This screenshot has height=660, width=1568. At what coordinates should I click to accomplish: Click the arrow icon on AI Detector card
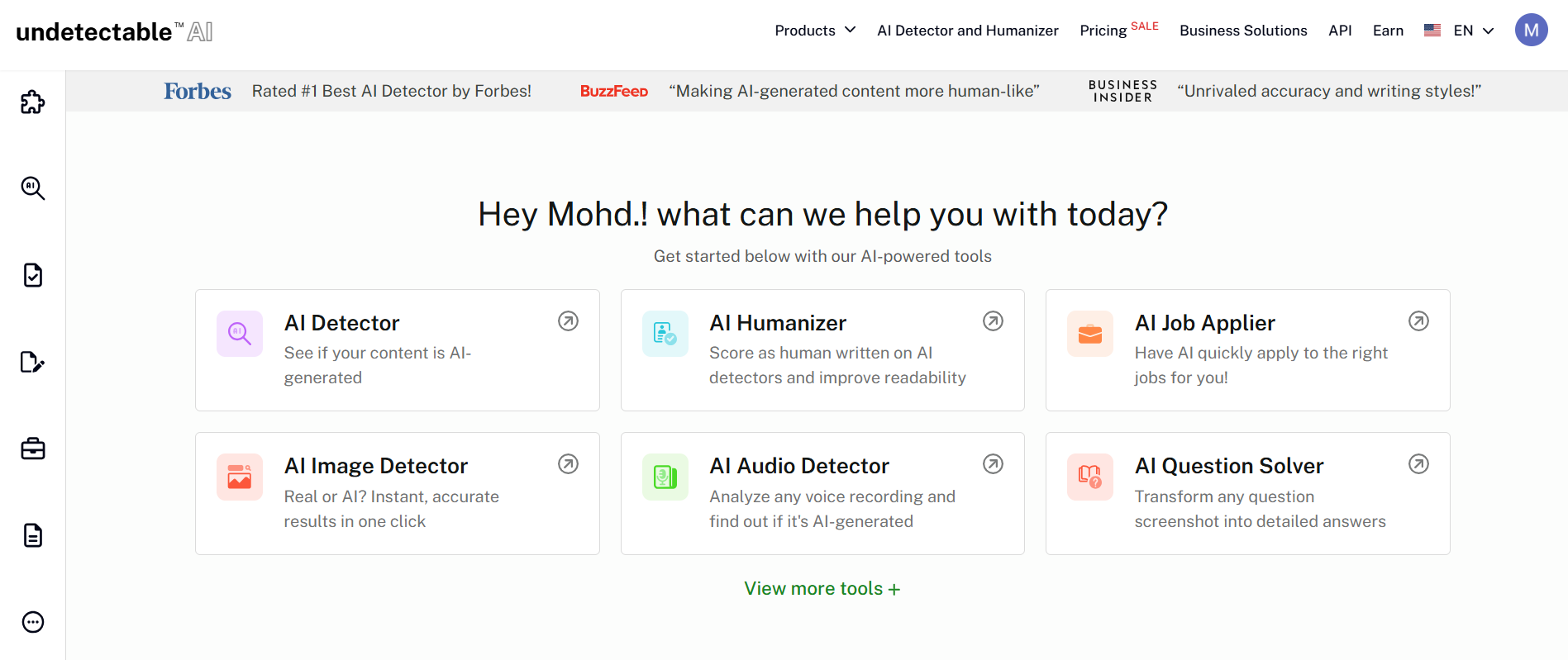coord(568,321)
